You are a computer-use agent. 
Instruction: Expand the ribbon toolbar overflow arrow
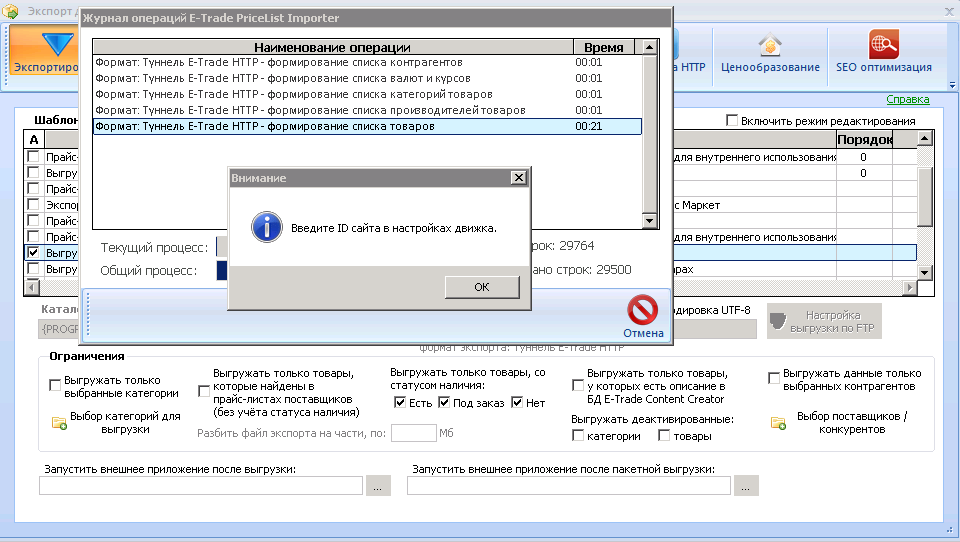[953, 85]
